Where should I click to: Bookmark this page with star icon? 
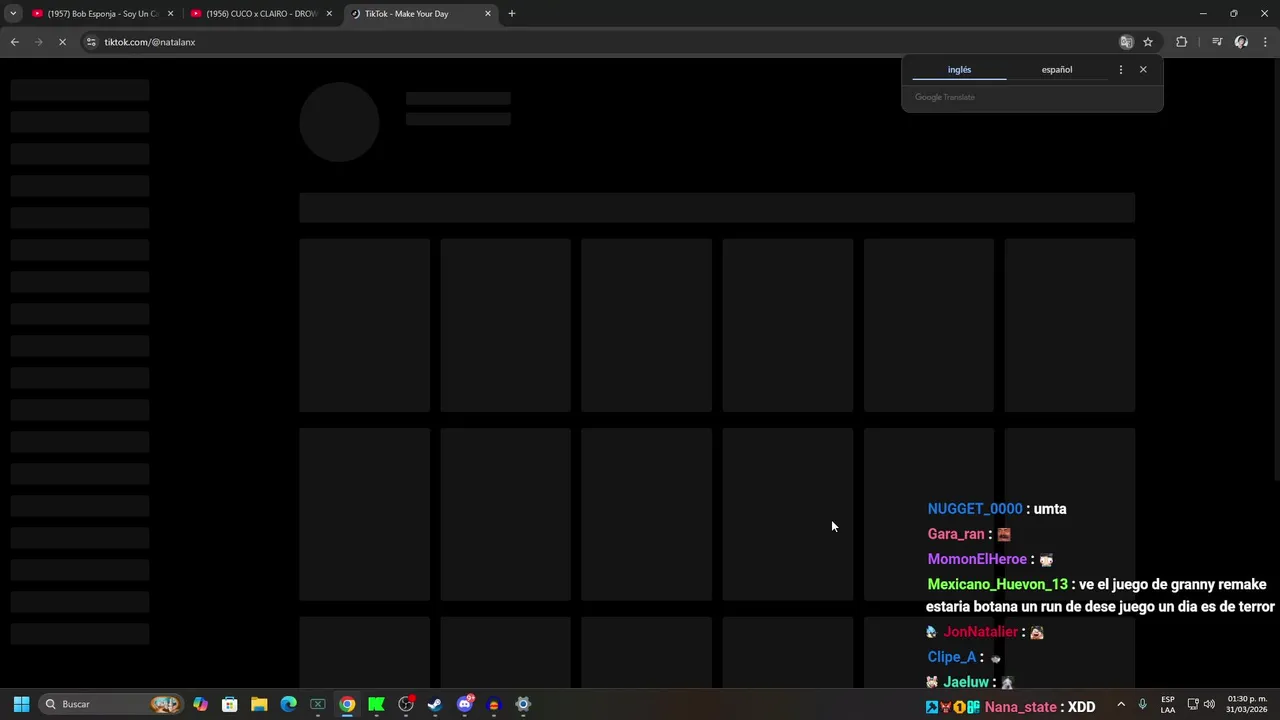click(1148, 42)
